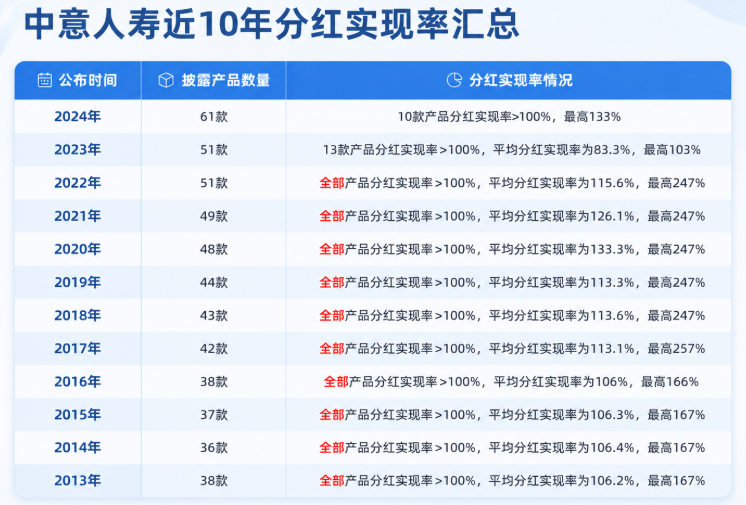Click the text containing 106%，最高166%

pyautogui.click(x=511, y=381)
